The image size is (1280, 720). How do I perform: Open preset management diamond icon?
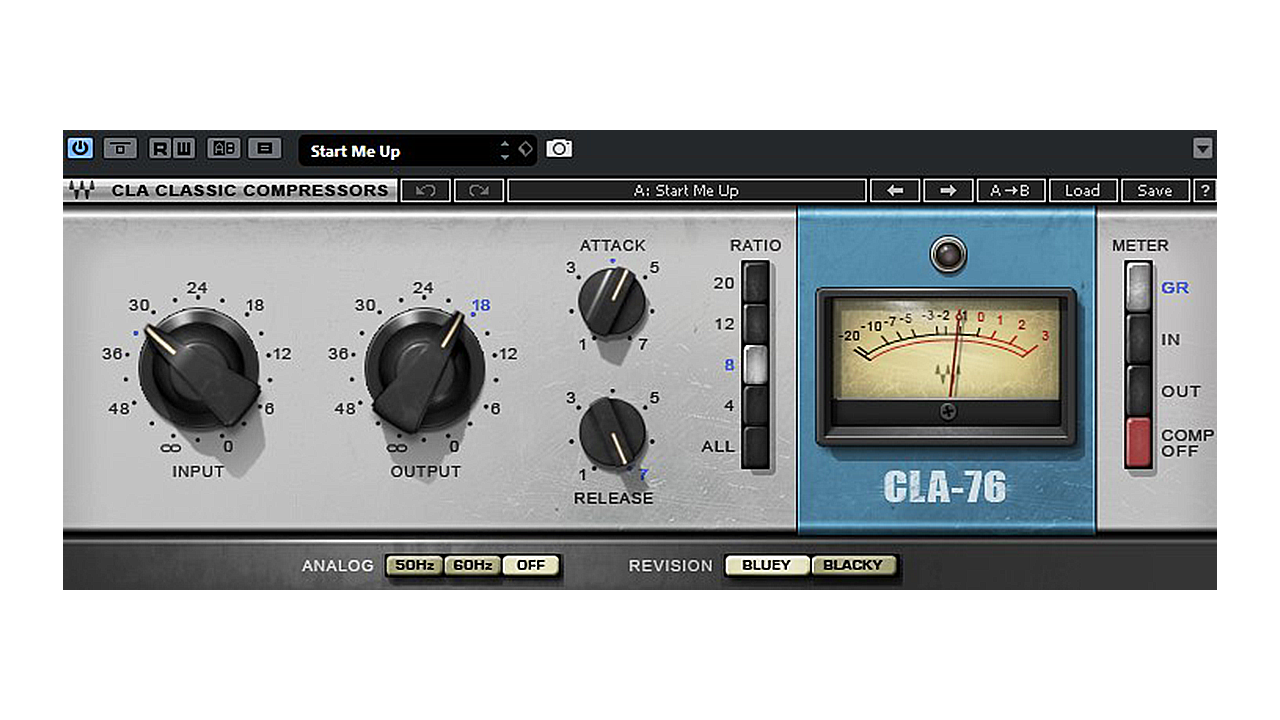(526, 149)
